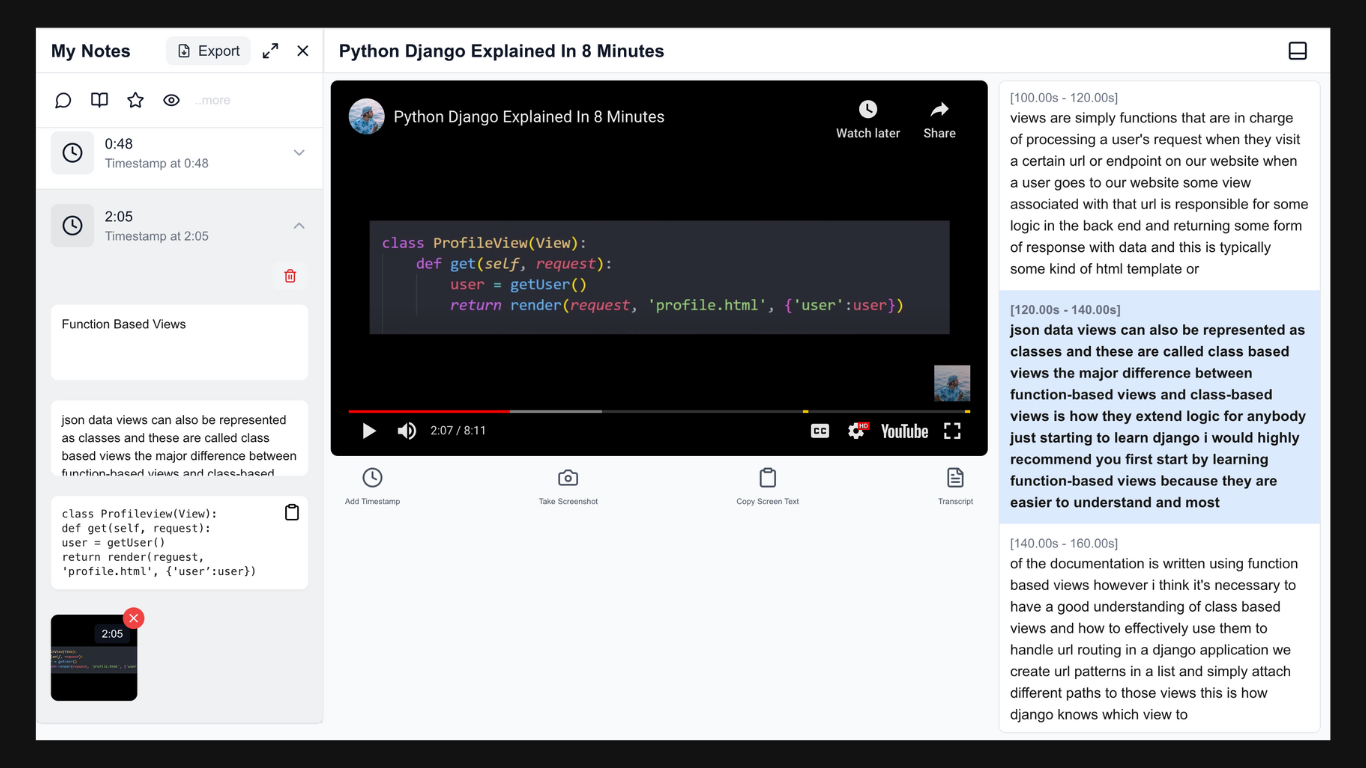Jump to transcript segment [100.00s - 120.00s]
This screenshot has width=1366, height=768.
(x=1159, y=184)
